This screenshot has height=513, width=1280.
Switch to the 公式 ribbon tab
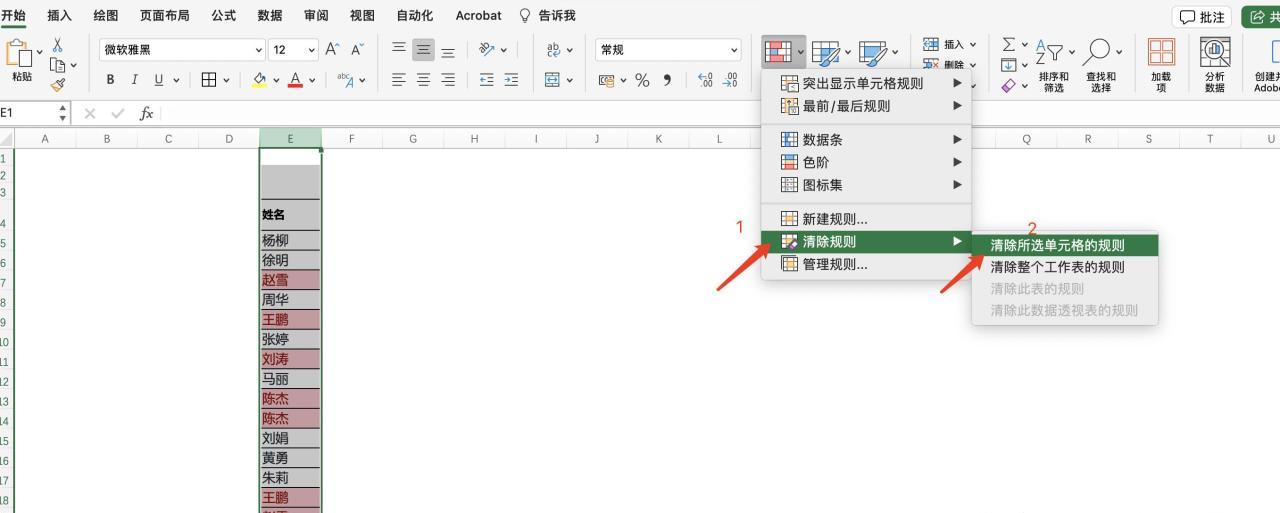pos(223,15)
